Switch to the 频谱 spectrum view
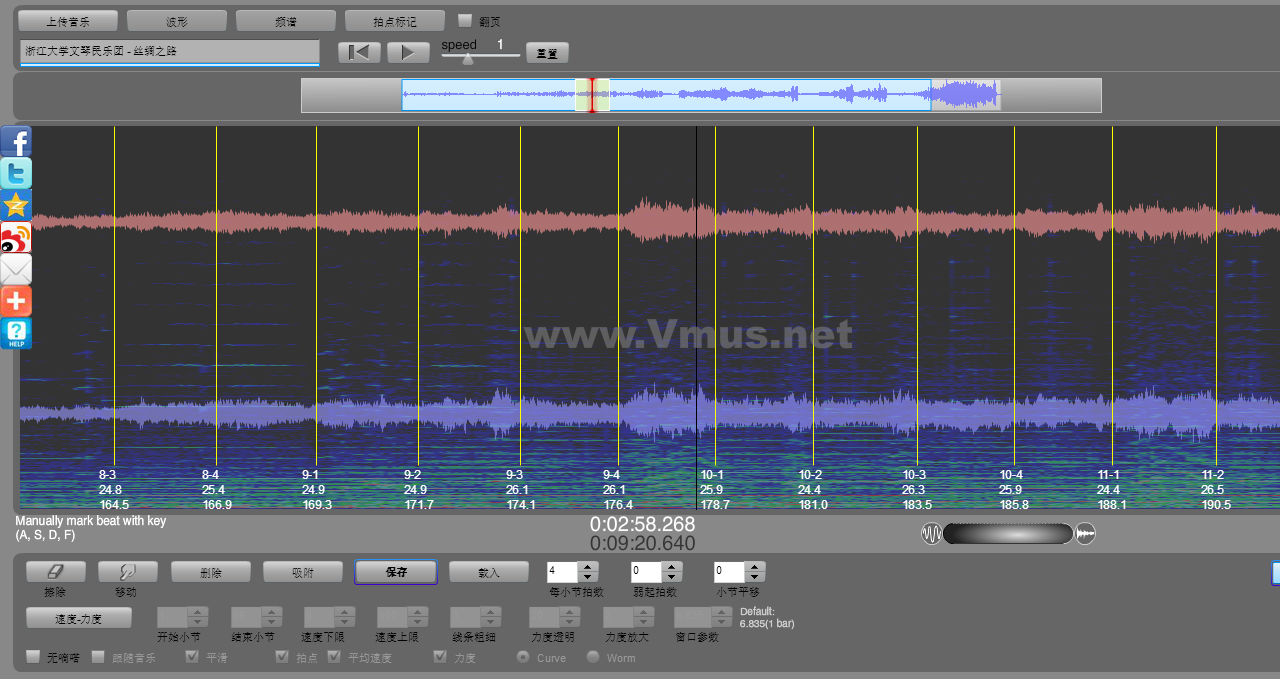The image size is (1280, 679). [x=286, y=21]
